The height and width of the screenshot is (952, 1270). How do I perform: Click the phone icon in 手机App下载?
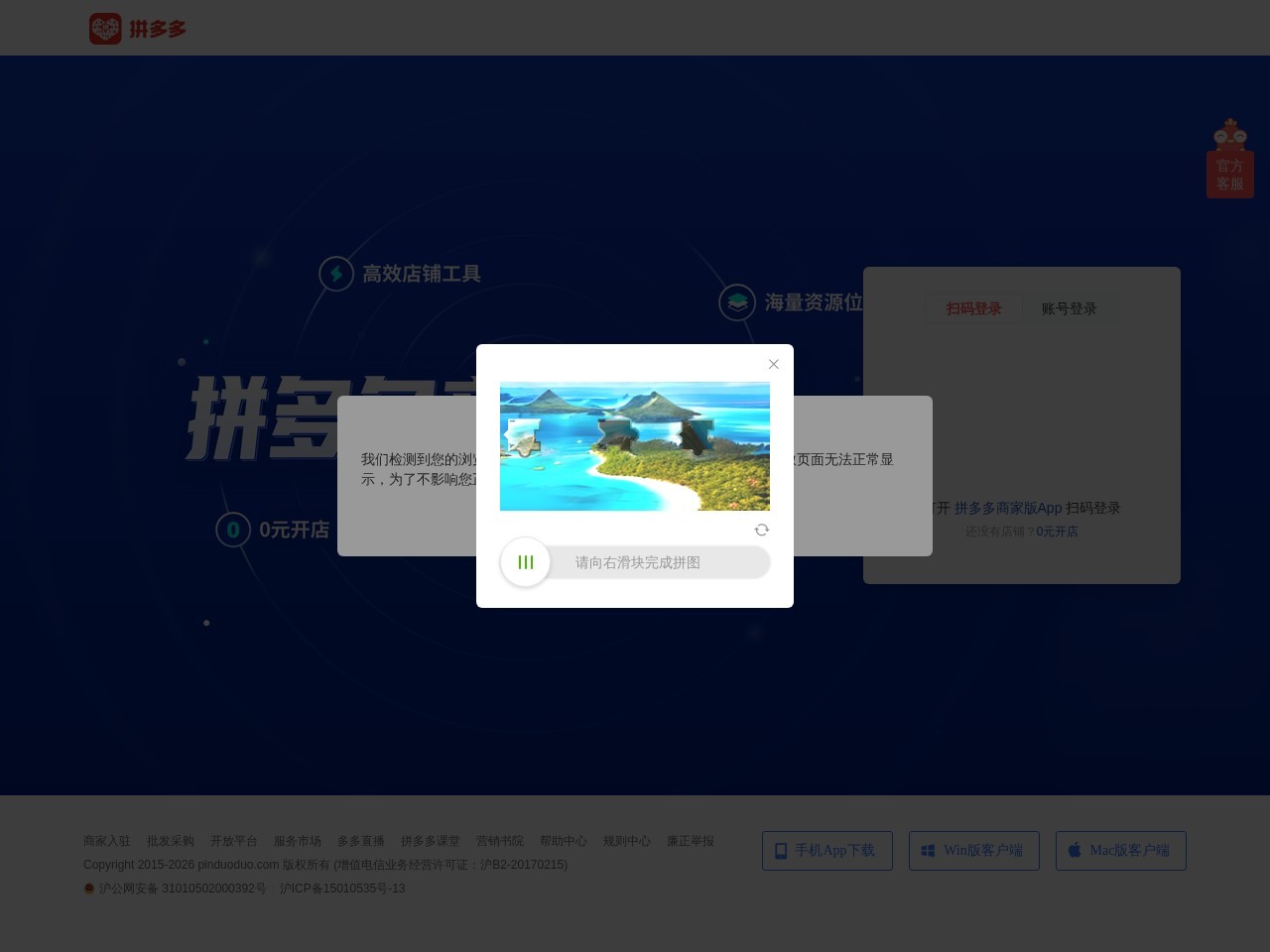[x=781, y=851]
